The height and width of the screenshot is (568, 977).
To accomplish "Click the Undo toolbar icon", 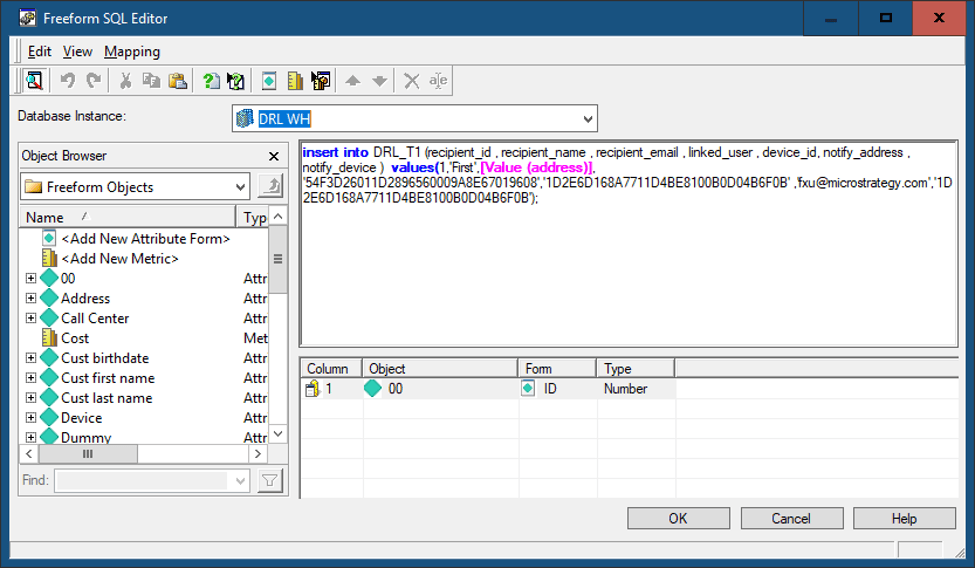I will (67, 81).
